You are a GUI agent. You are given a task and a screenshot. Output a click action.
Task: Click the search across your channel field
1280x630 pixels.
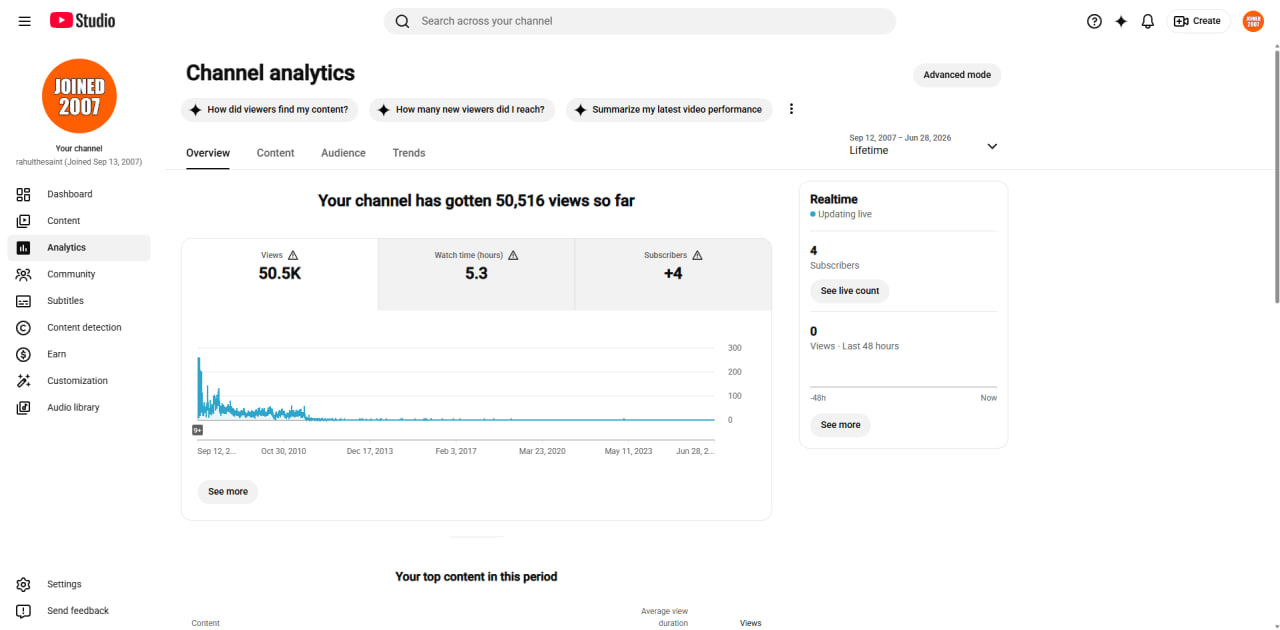640,21
